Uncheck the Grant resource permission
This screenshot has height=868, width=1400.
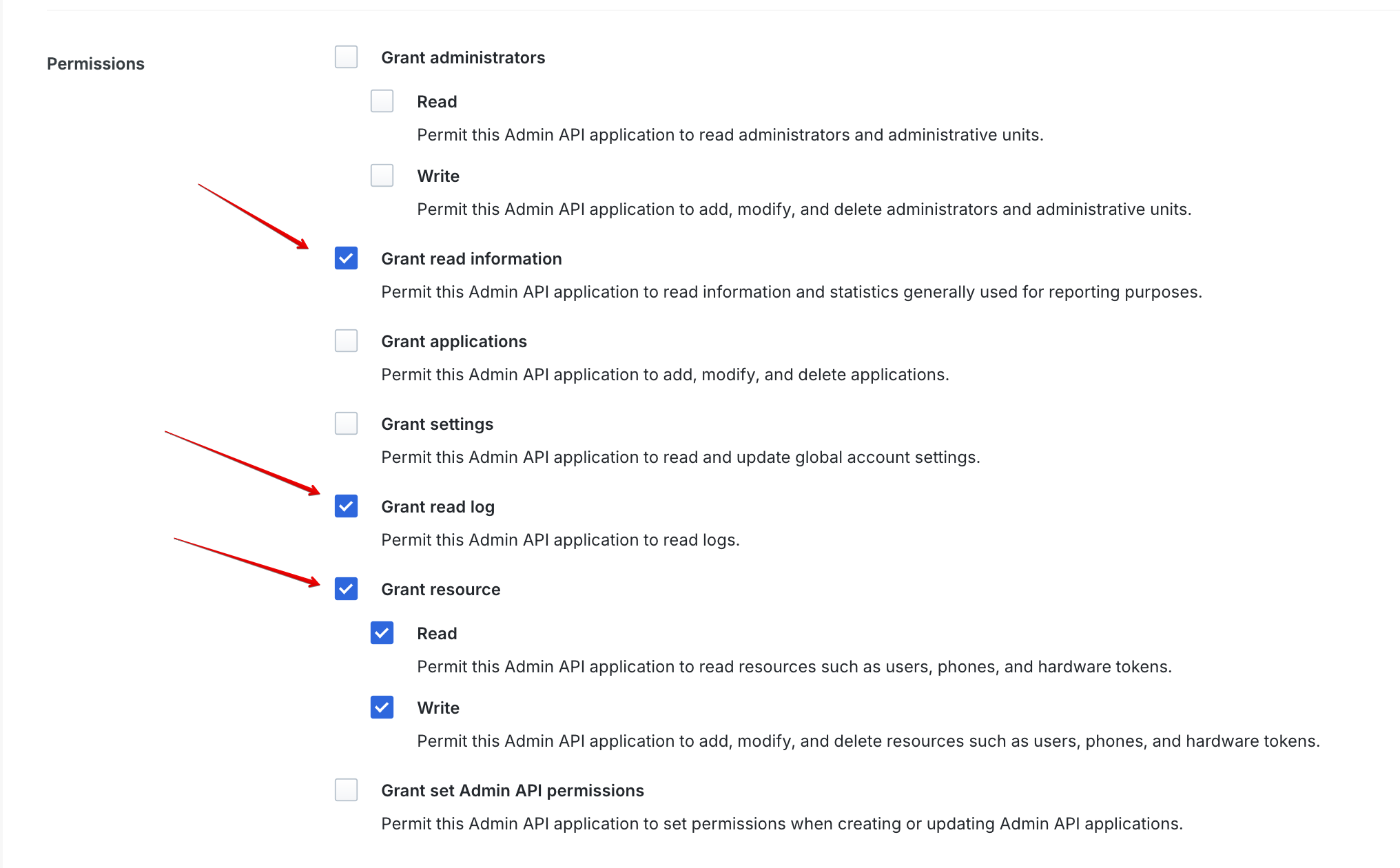tap(346, 589)
